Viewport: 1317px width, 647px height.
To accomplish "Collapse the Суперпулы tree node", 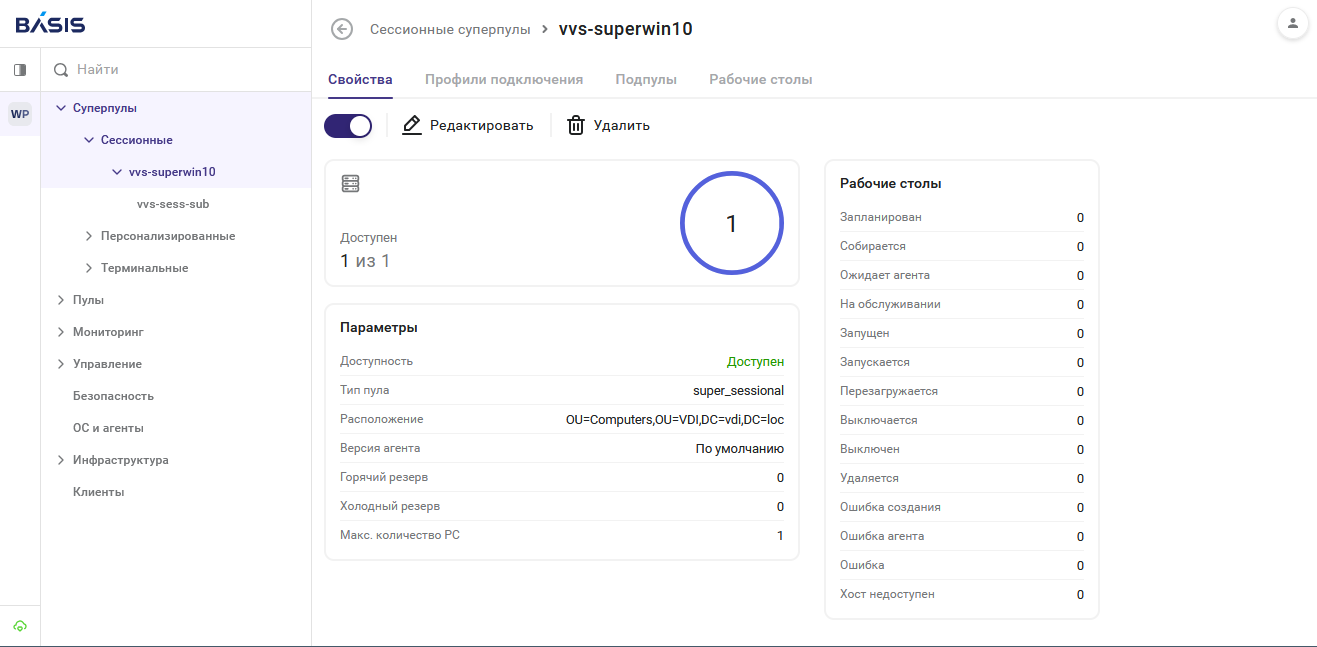I will tap(61, 107).
